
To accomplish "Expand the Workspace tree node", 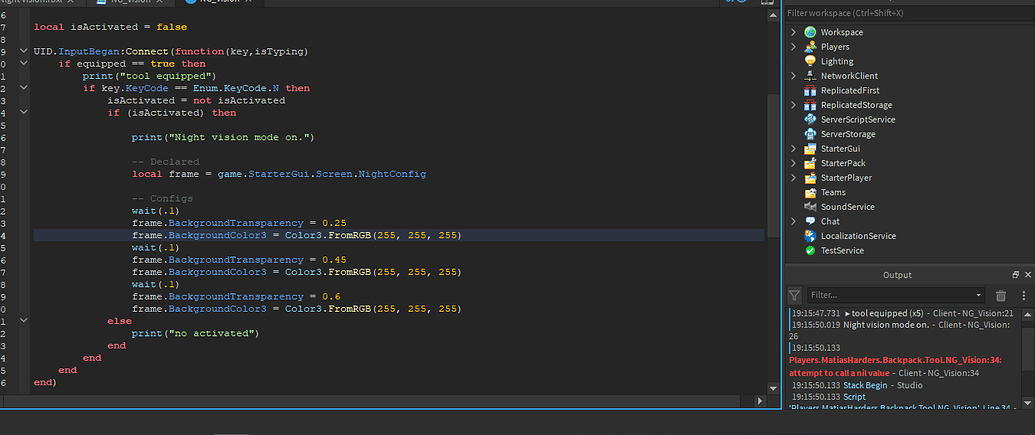I will click(x=793, y=32).
